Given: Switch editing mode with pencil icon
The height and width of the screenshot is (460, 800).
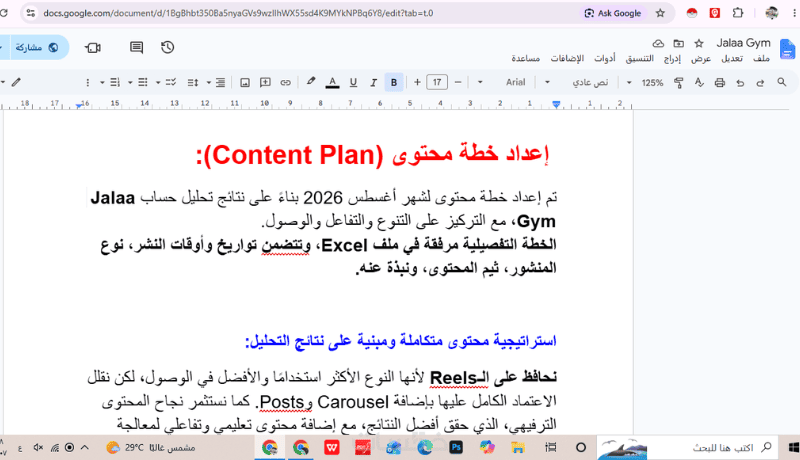Looking at the screenshot, I should (x=16, y=82).
